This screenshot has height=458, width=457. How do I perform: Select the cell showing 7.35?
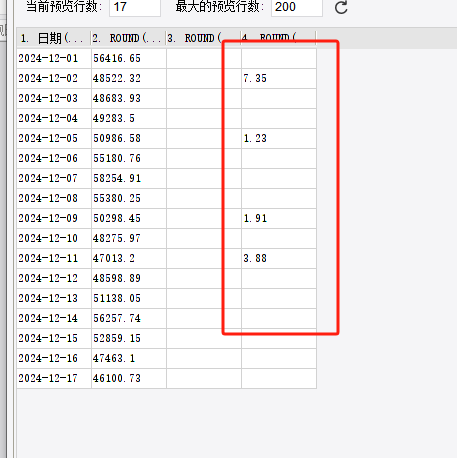(279, 78)
